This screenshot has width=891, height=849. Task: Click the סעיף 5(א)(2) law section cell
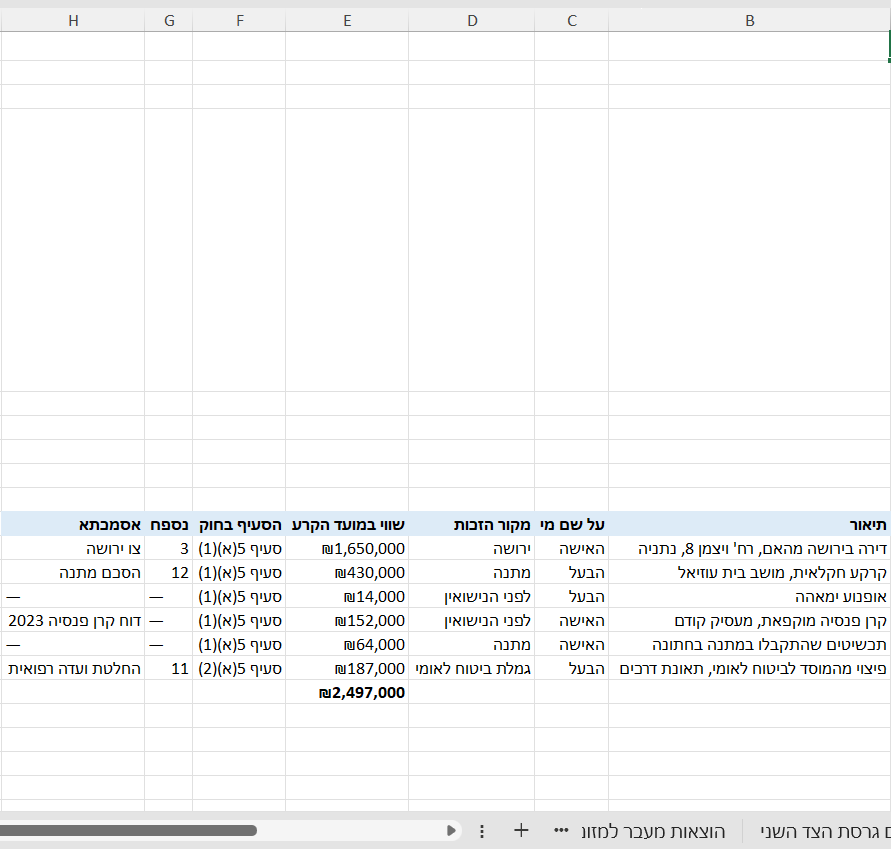(x=239, y=668)
